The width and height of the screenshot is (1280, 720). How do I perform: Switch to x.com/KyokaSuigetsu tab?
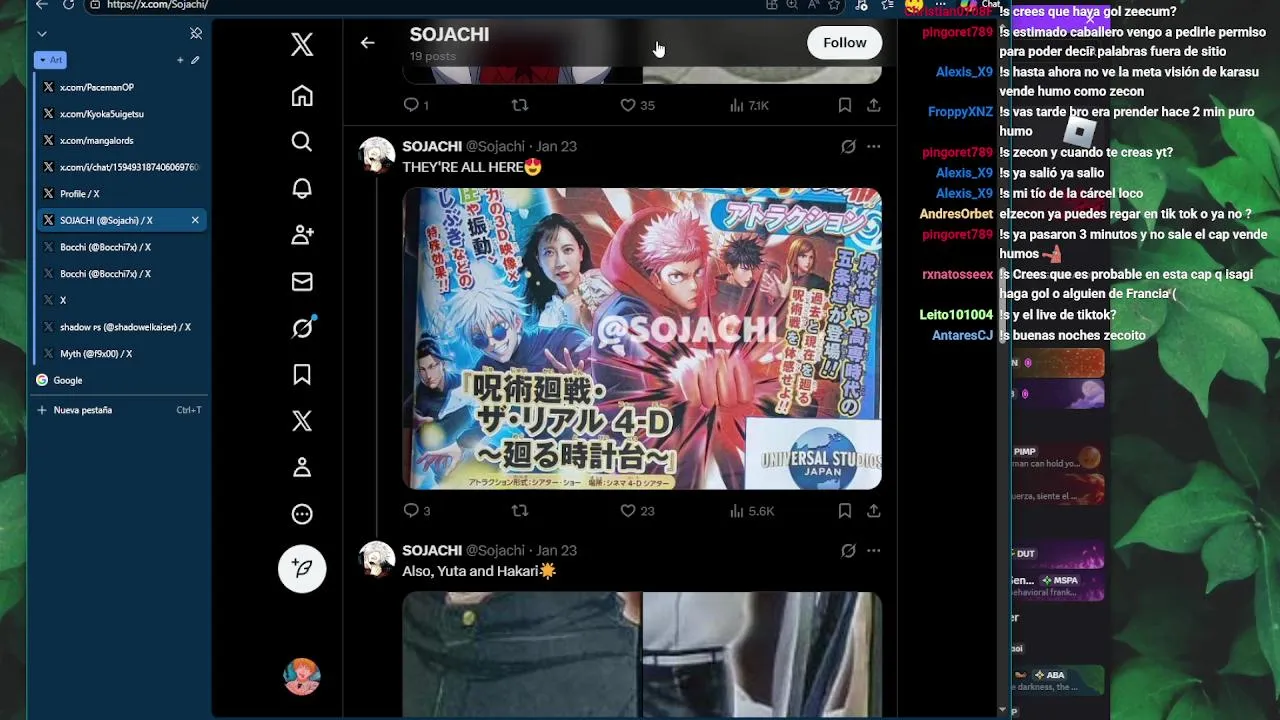click(x=121, y=114)
